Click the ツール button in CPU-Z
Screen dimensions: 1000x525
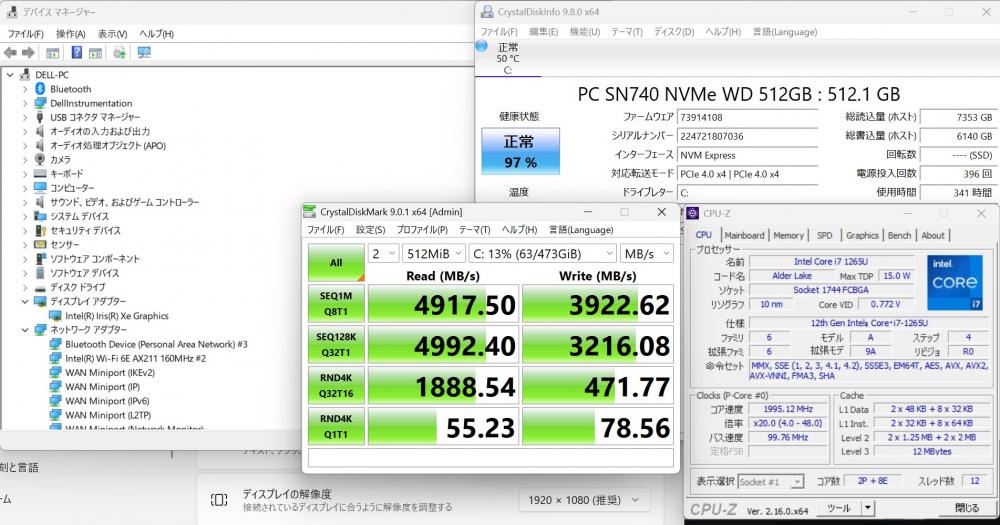(x=839, y=508)
